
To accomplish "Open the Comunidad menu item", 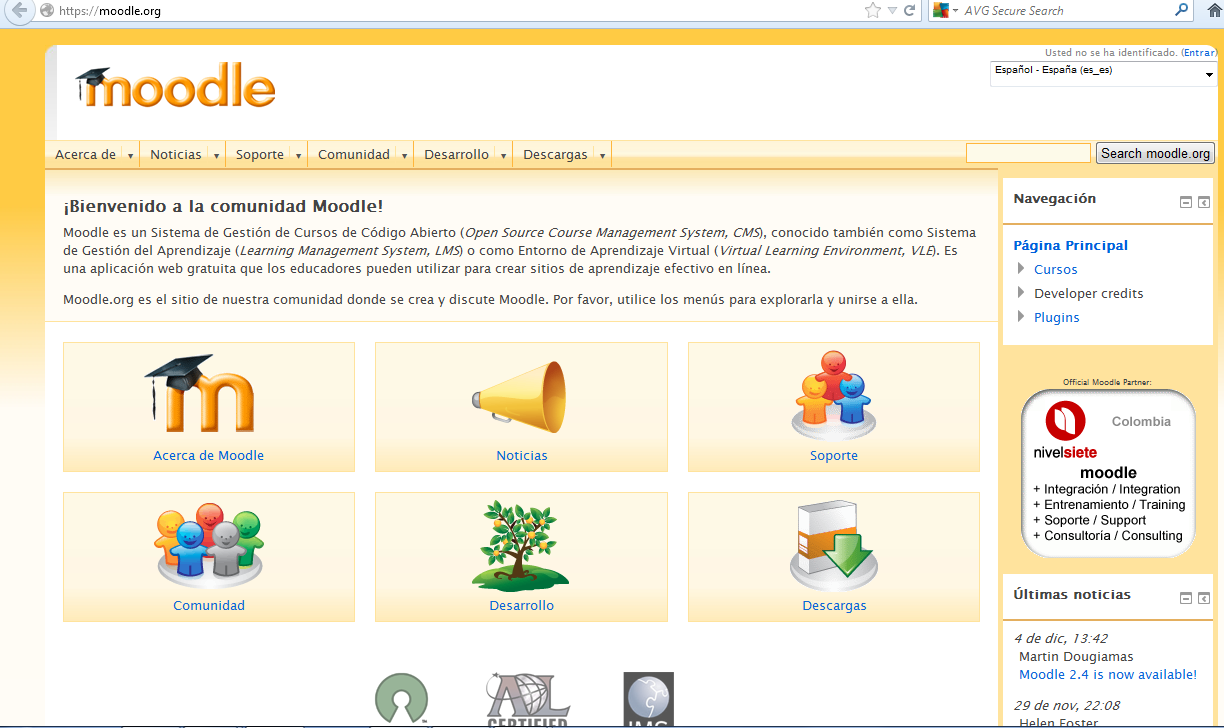I will click(354, 155).
